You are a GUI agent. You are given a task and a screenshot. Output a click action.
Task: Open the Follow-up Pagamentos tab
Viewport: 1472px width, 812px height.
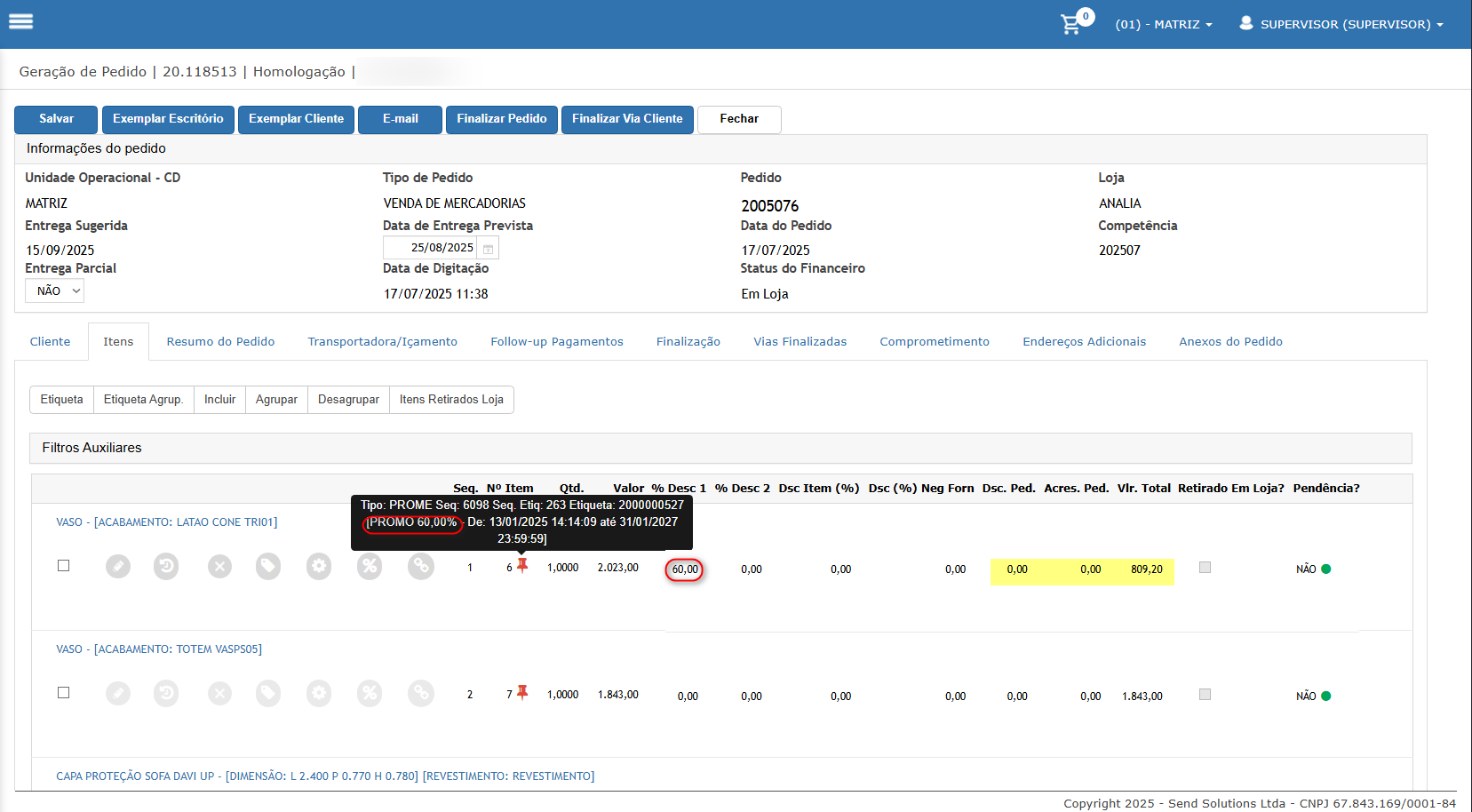(x=557, y=342)
